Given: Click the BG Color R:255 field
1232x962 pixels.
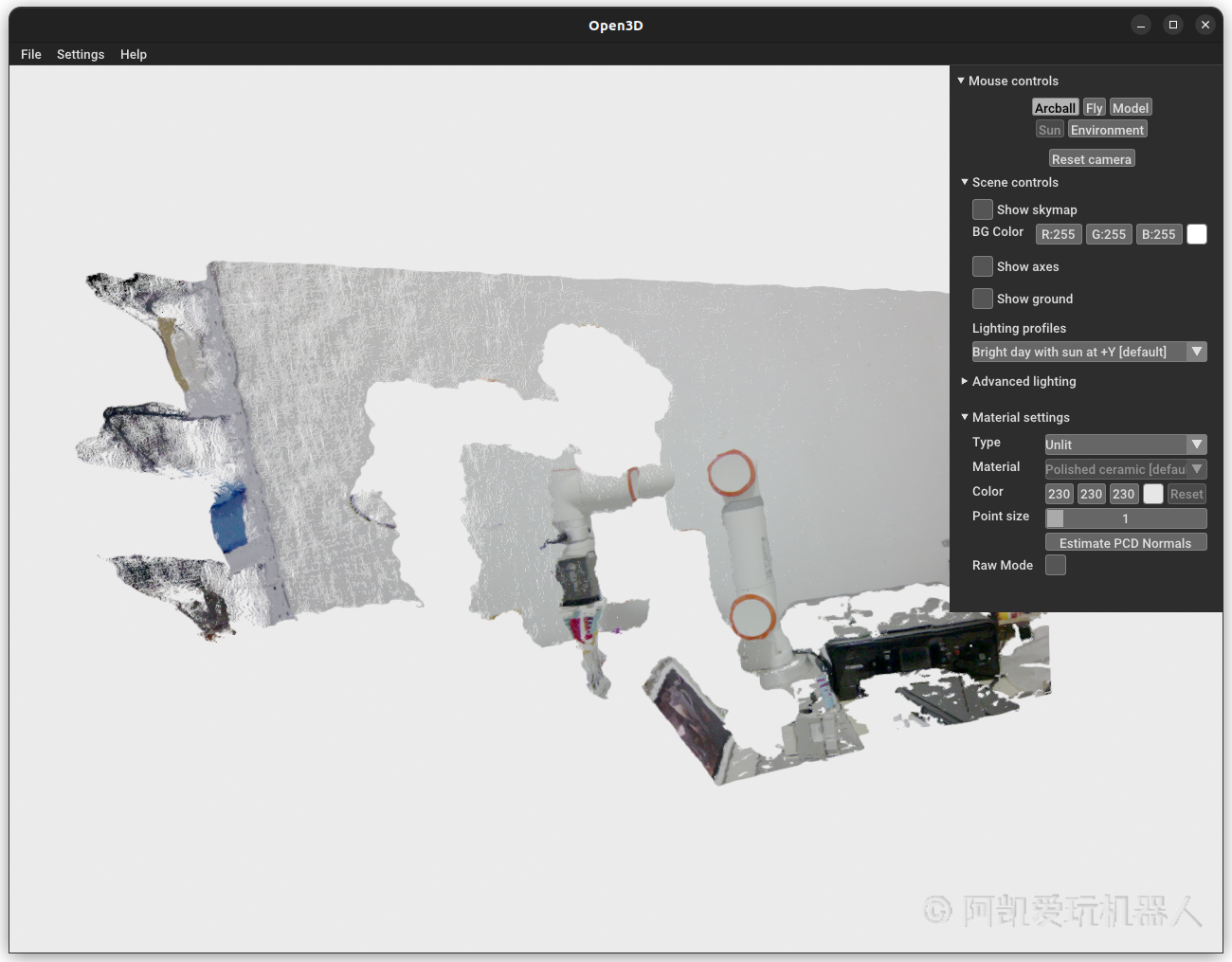Looking at the screenshot, I should pyautogui.click(x=1059, y=234).
